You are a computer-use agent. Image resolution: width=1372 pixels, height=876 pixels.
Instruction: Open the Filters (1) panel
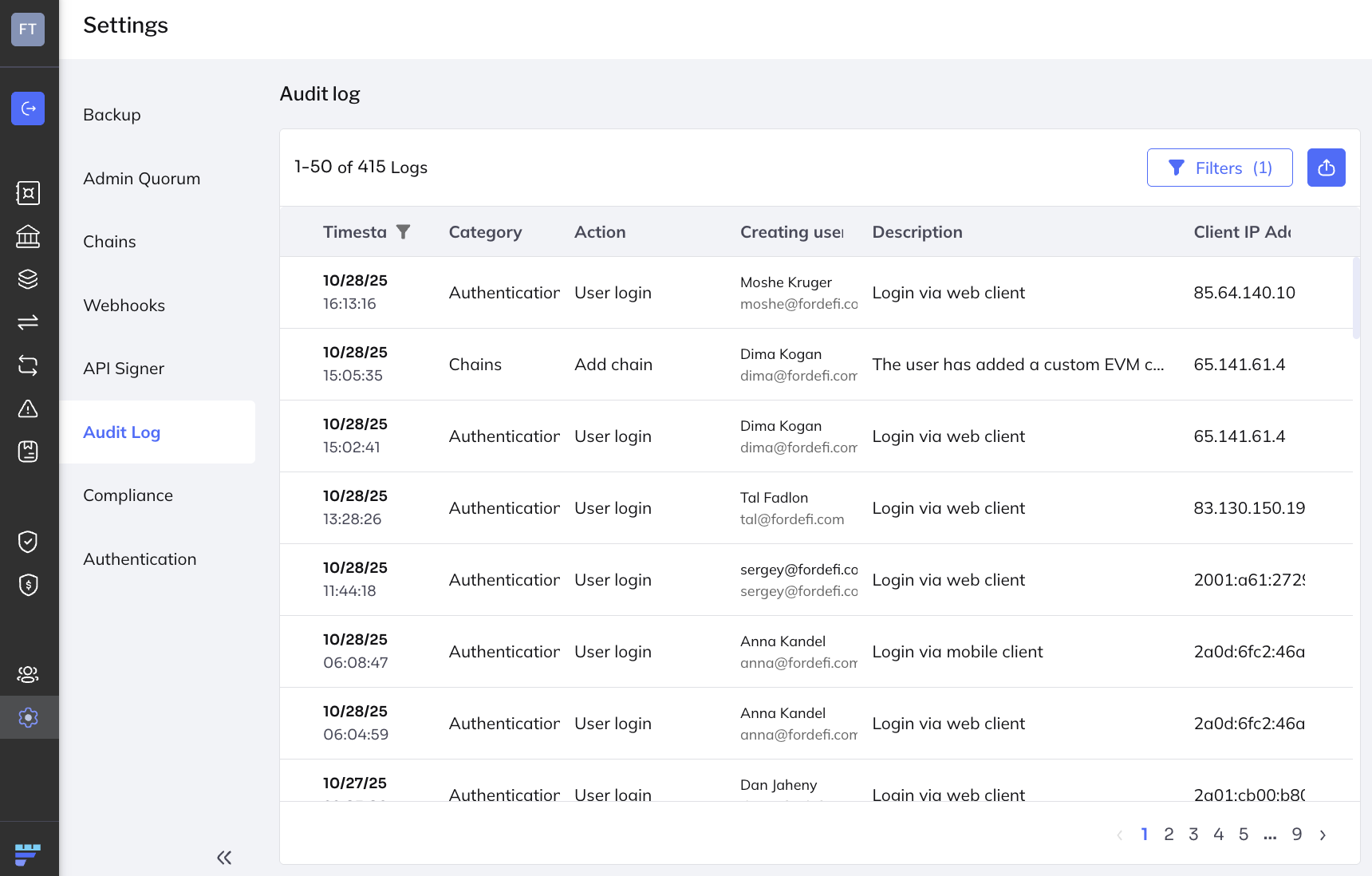tap(1219, 168)
